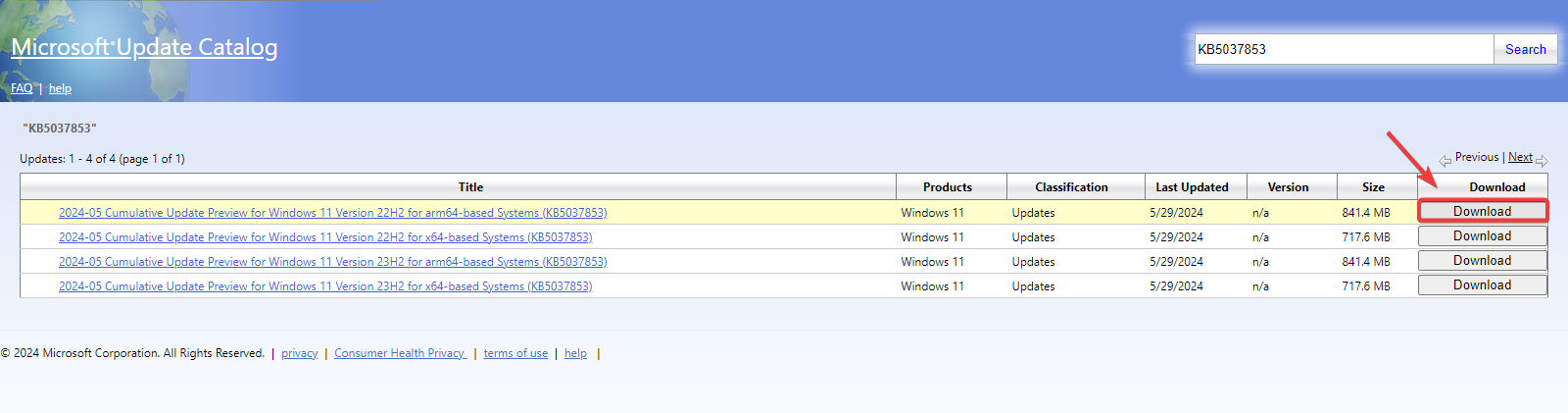
Task: Open the 22H2 arm64-based Systems update link
Action: [x=332, y=213]
